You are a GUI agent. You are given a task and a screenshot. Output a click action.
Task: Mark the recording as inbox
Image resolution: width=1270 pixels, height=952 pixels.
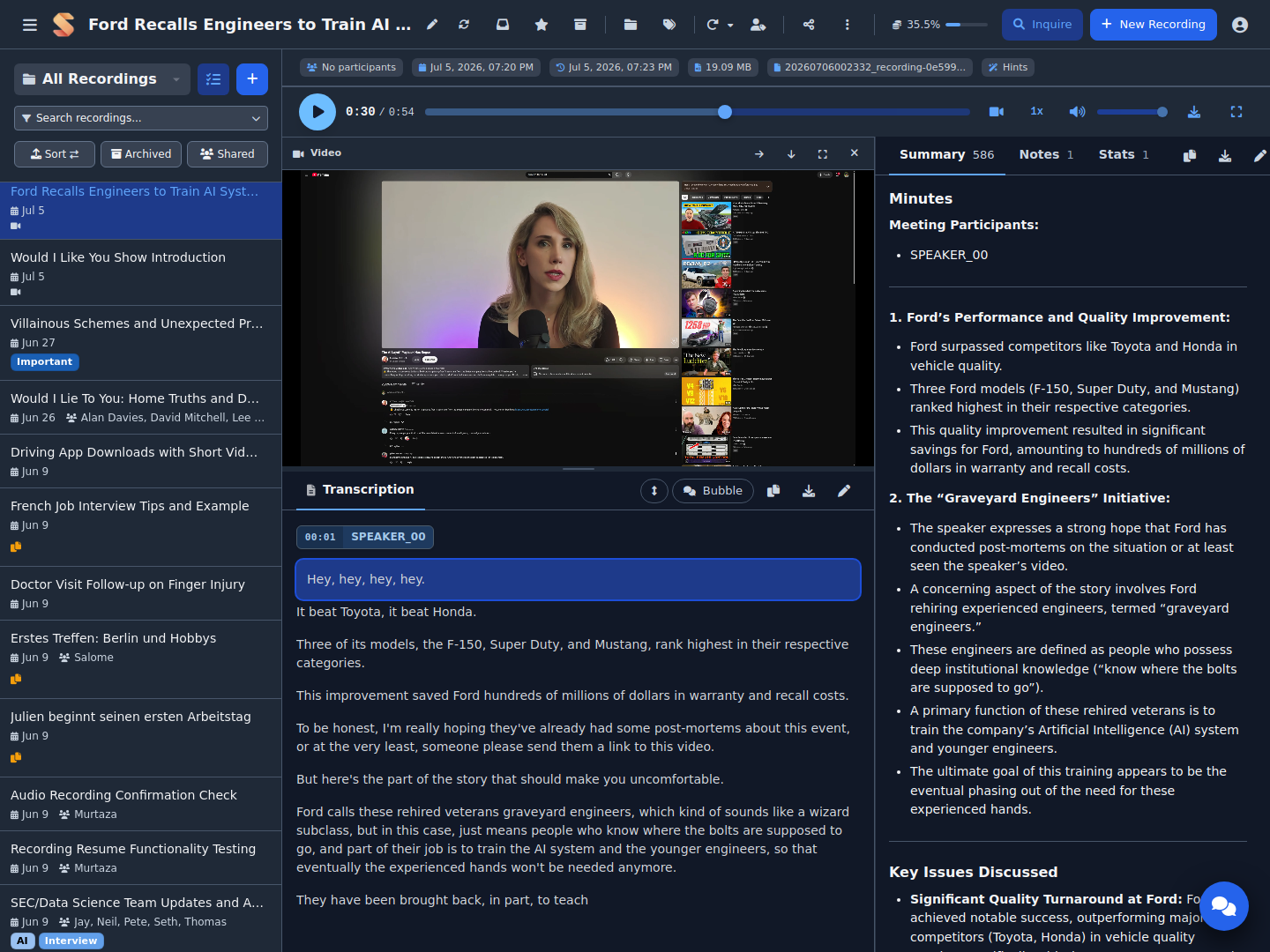pos(503,25)
